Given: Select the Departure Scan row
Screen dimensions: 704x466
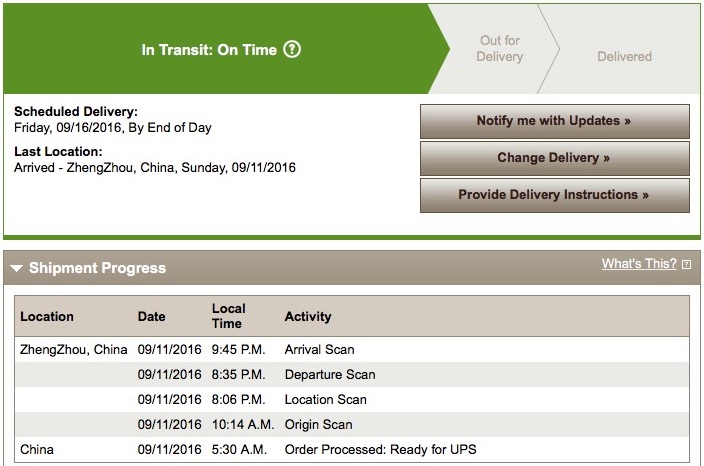Looking at the screenshot, I should 352,374.
